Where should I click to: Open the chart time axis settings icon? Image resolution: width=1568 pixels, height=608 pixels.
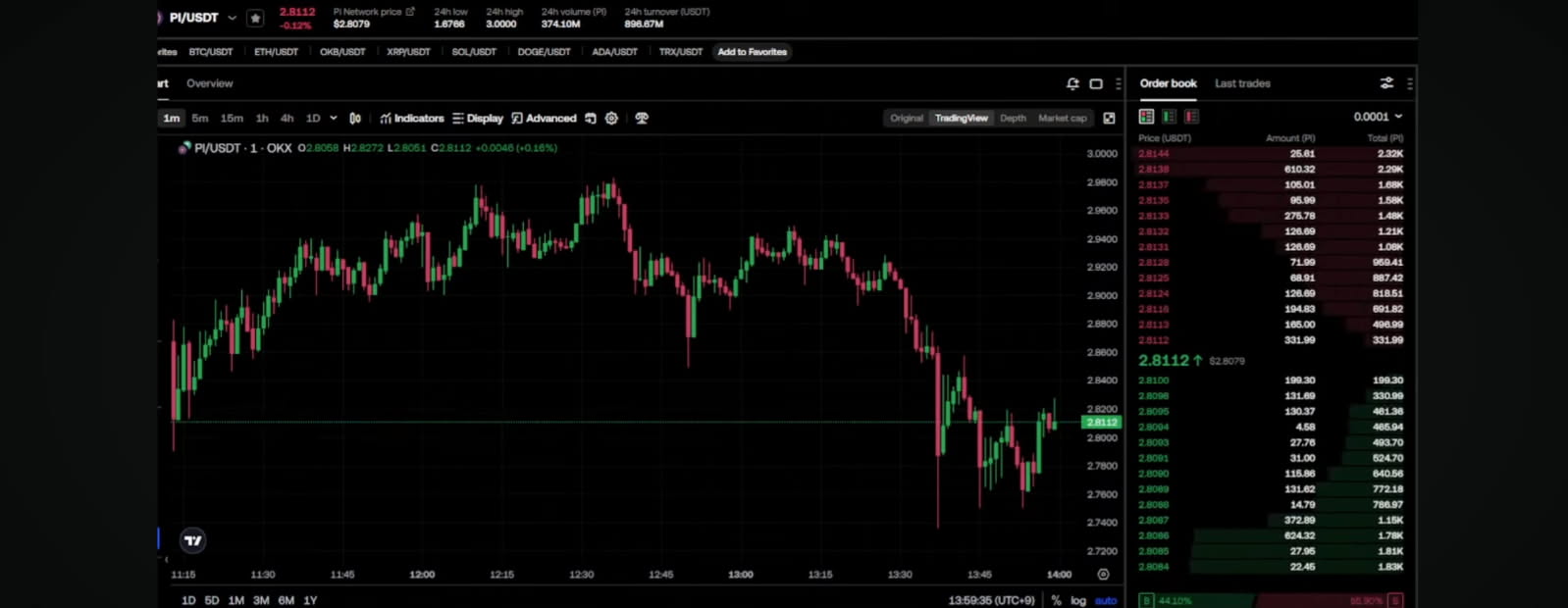[1103, 575]
